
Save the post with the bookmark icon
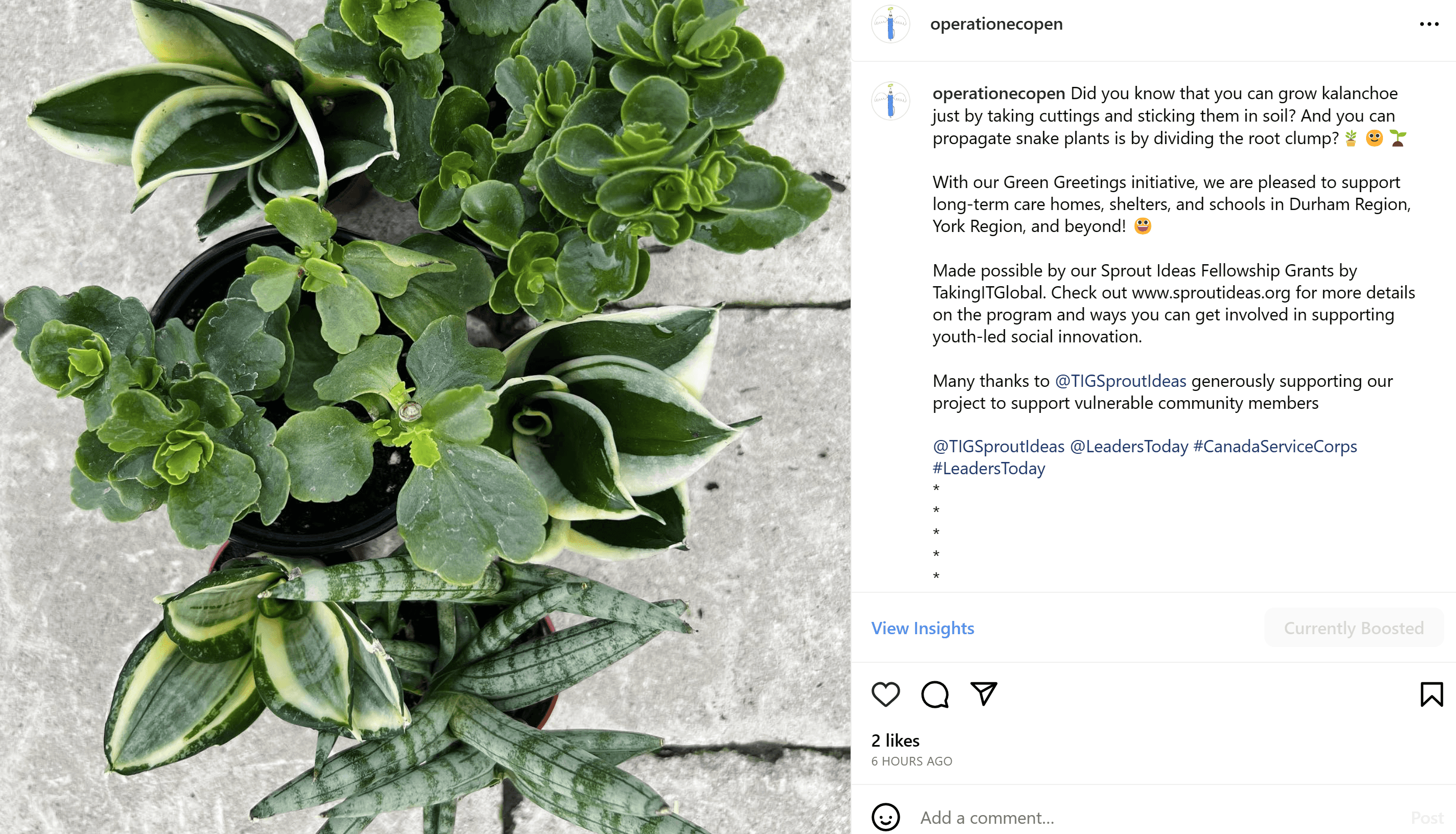click(1431, 694)
